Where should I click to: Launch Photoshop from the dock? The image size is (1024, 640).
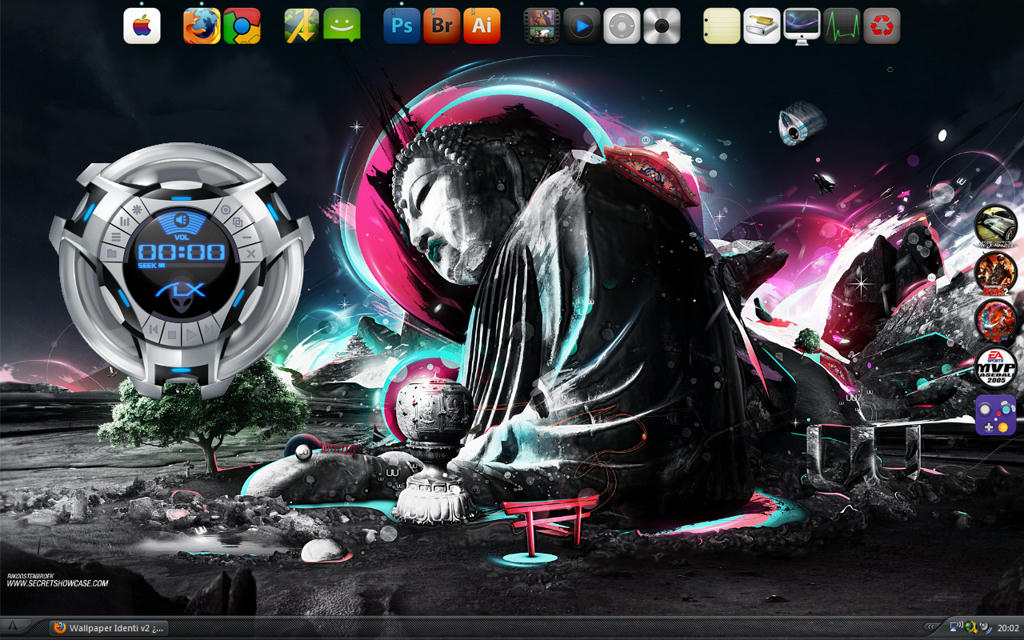tap(402, 26)
